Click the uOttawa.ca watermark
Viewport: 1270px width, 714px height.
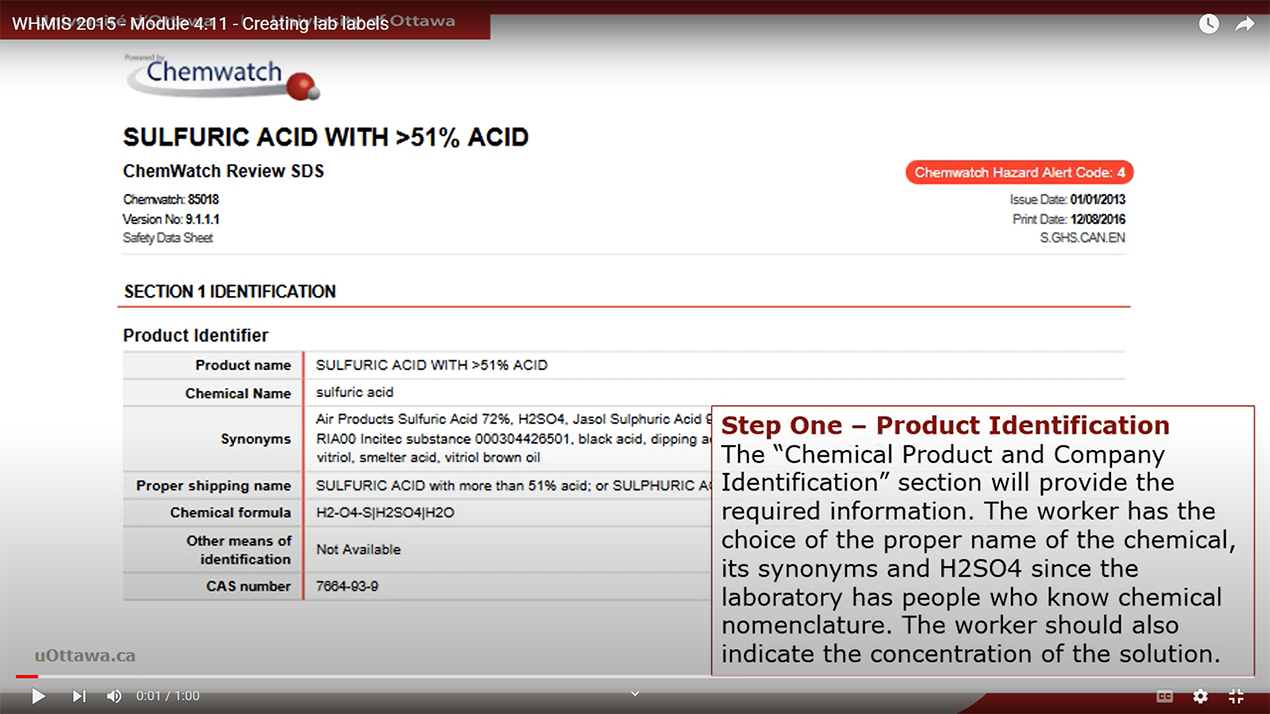tap(86, 655)
